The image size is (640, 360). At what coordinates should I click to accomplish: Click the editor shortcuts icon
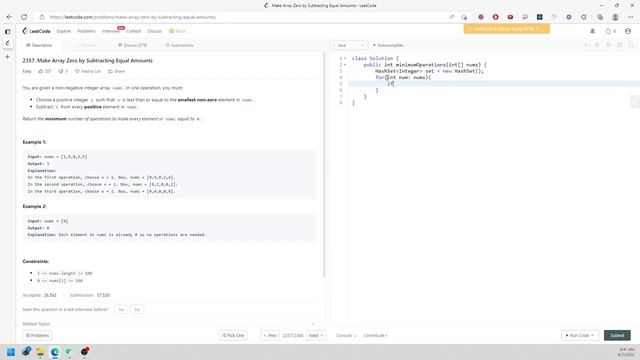(597, 45)
